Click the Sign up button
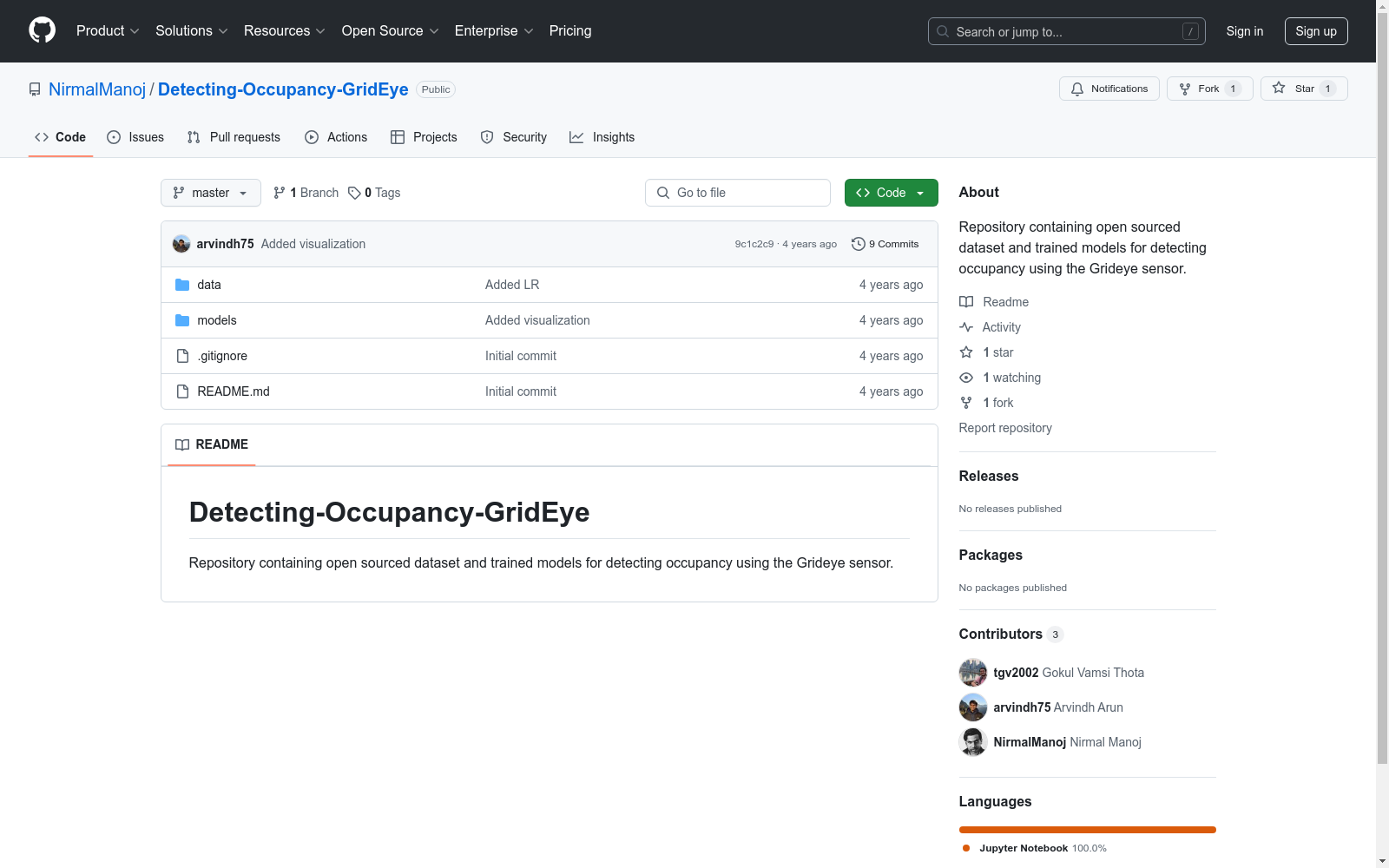 [x=1316, y=31]
